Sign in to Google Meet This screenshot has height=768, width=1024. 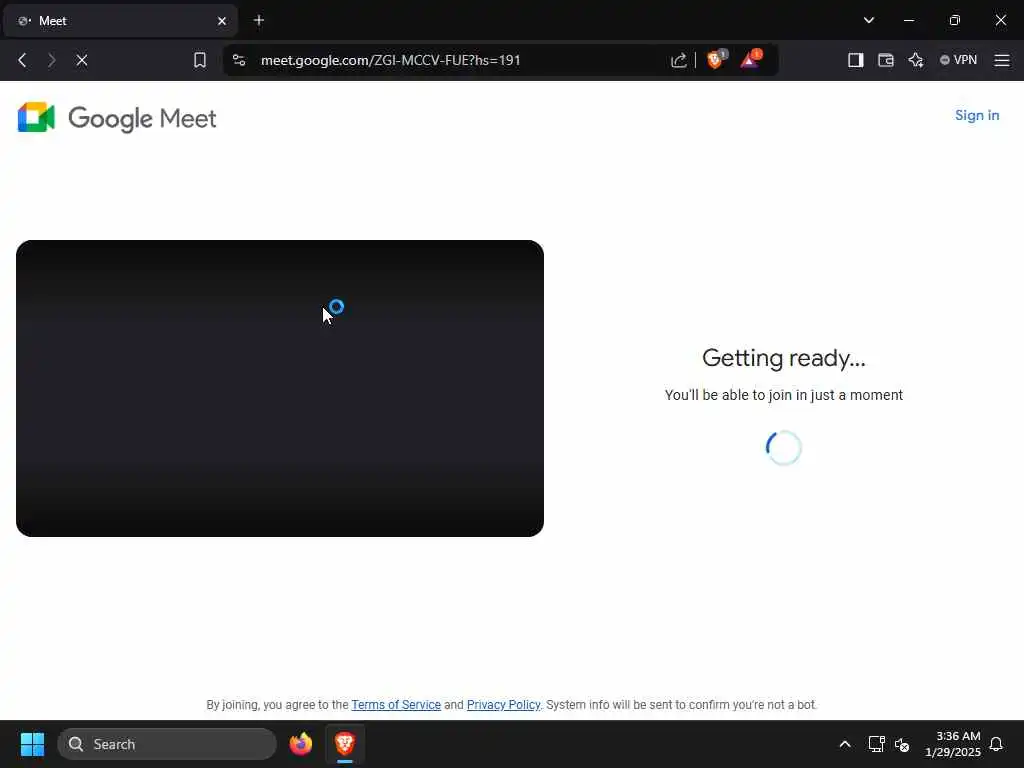pyautogui.click(x=977, y=115)
